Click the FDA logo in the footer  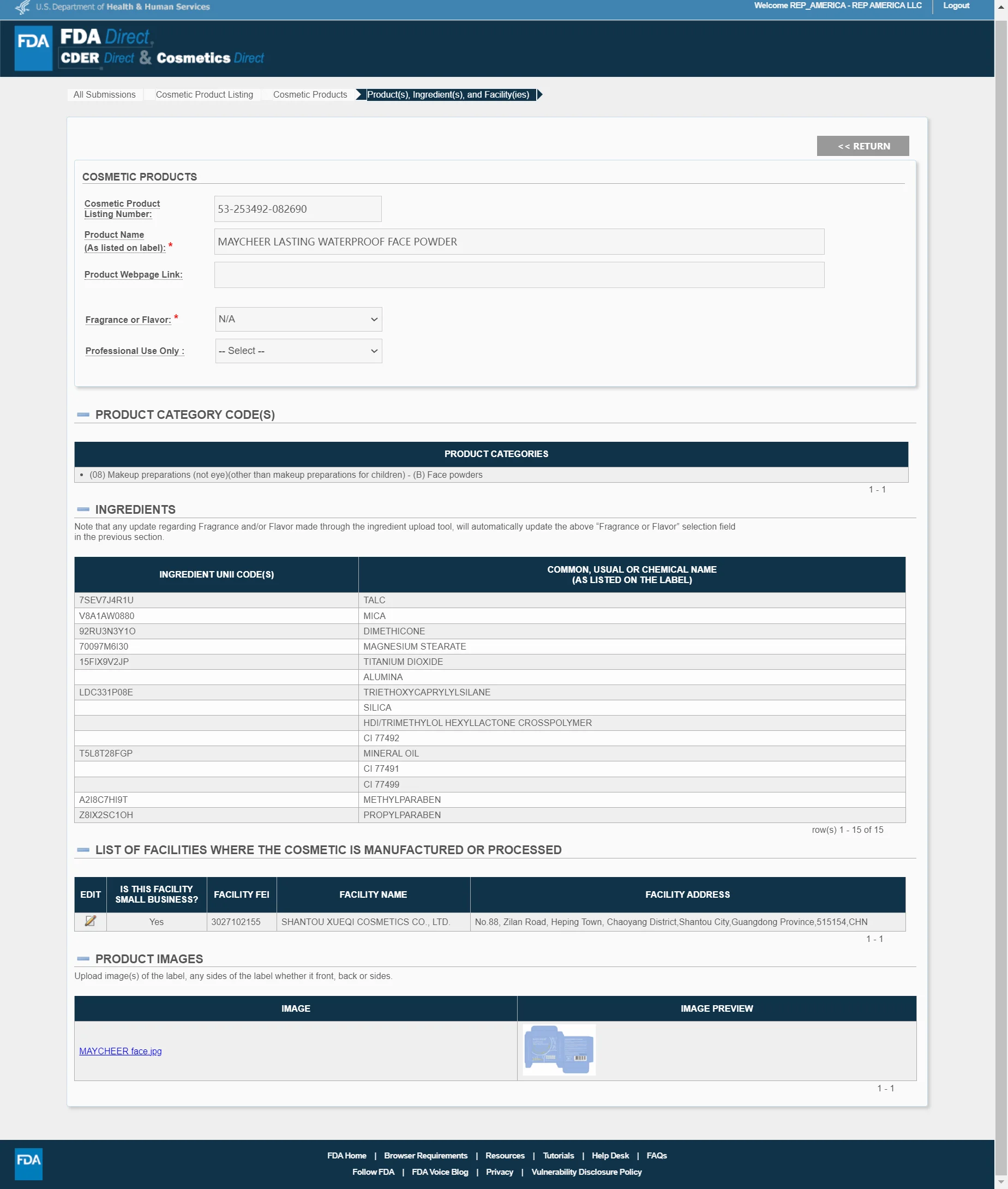28,1164
